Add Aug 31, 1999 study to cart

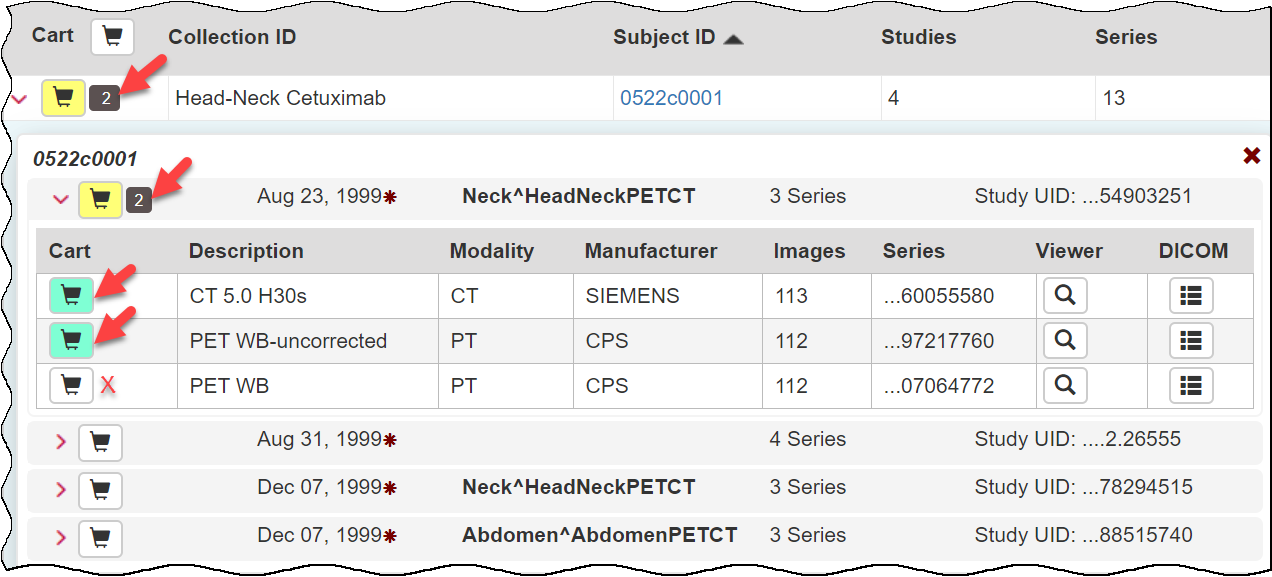point(100,441)
